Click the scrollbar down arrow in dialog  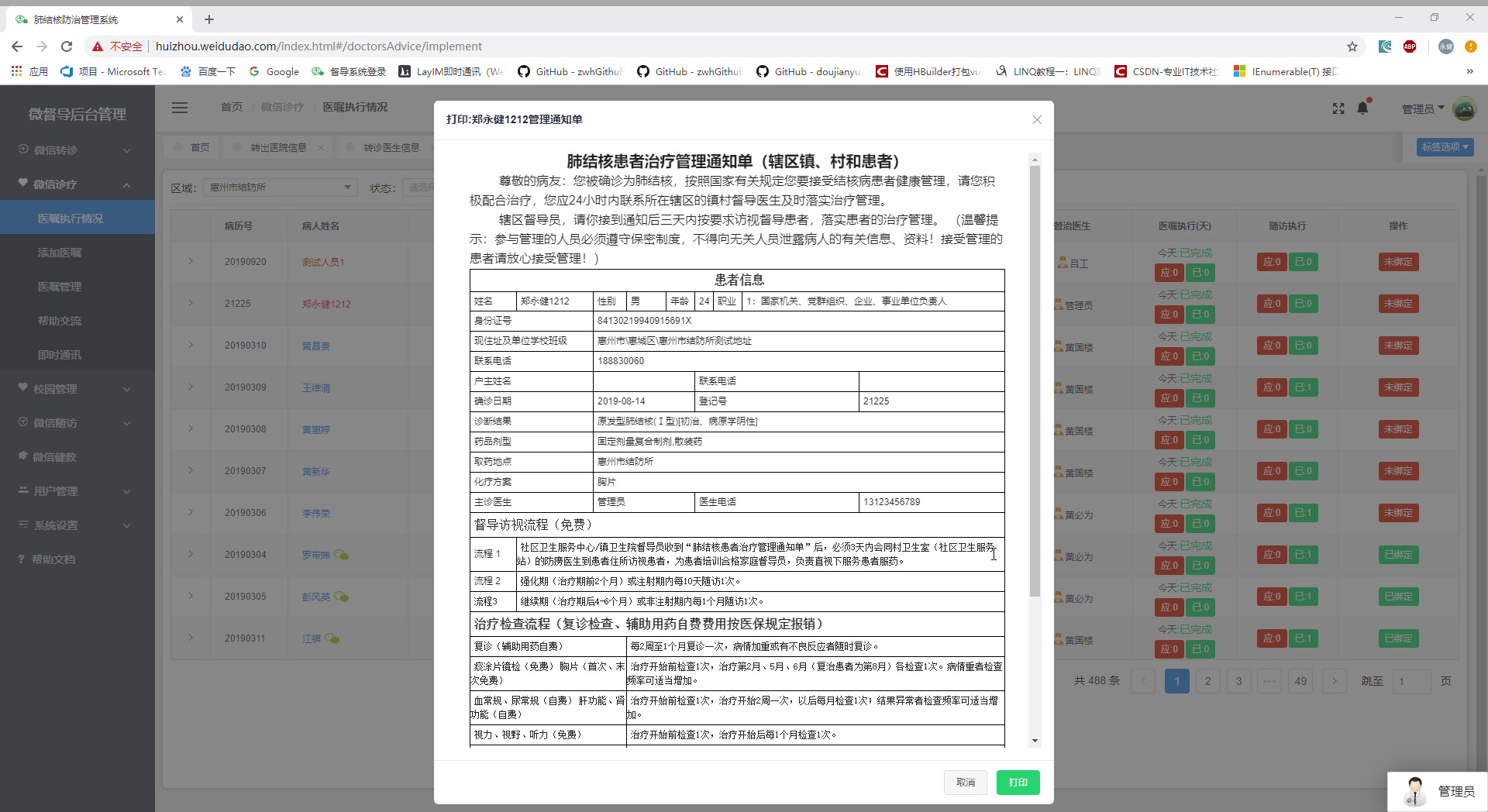(x=1035, y=741)
